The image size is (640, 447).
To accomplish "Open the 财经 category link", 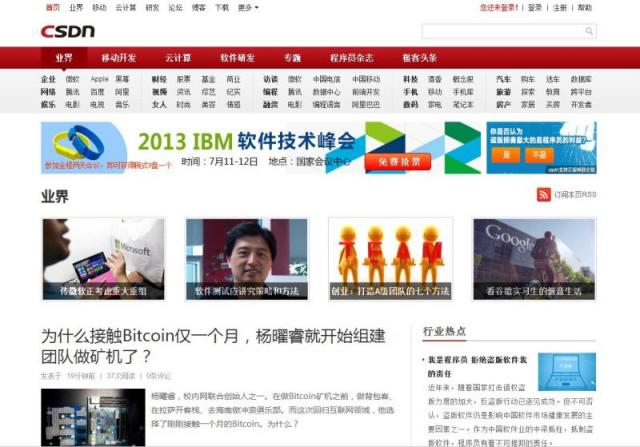I will [x=159, y=79].
